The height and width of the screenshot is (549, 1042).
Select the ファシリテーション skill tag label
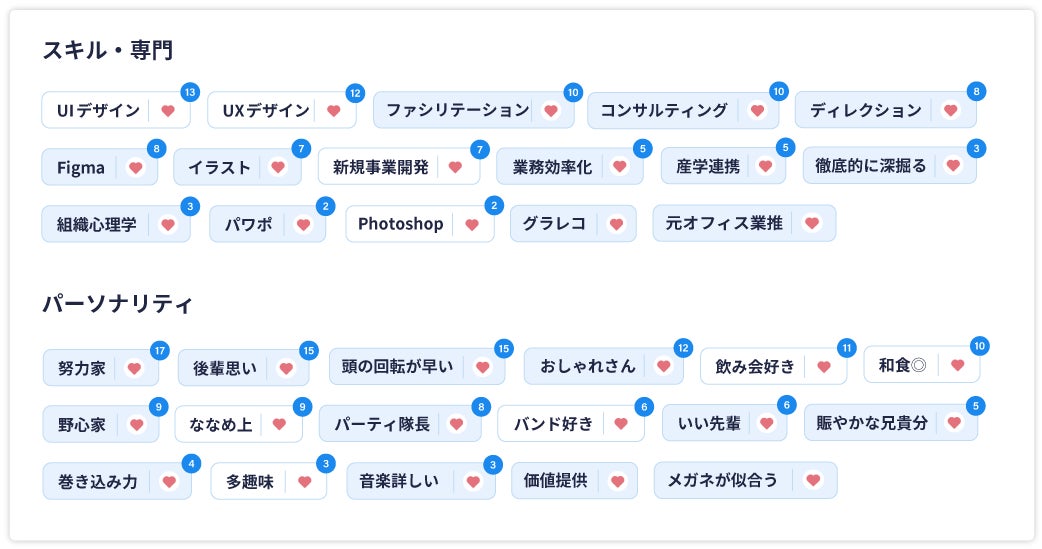[457, 110]
